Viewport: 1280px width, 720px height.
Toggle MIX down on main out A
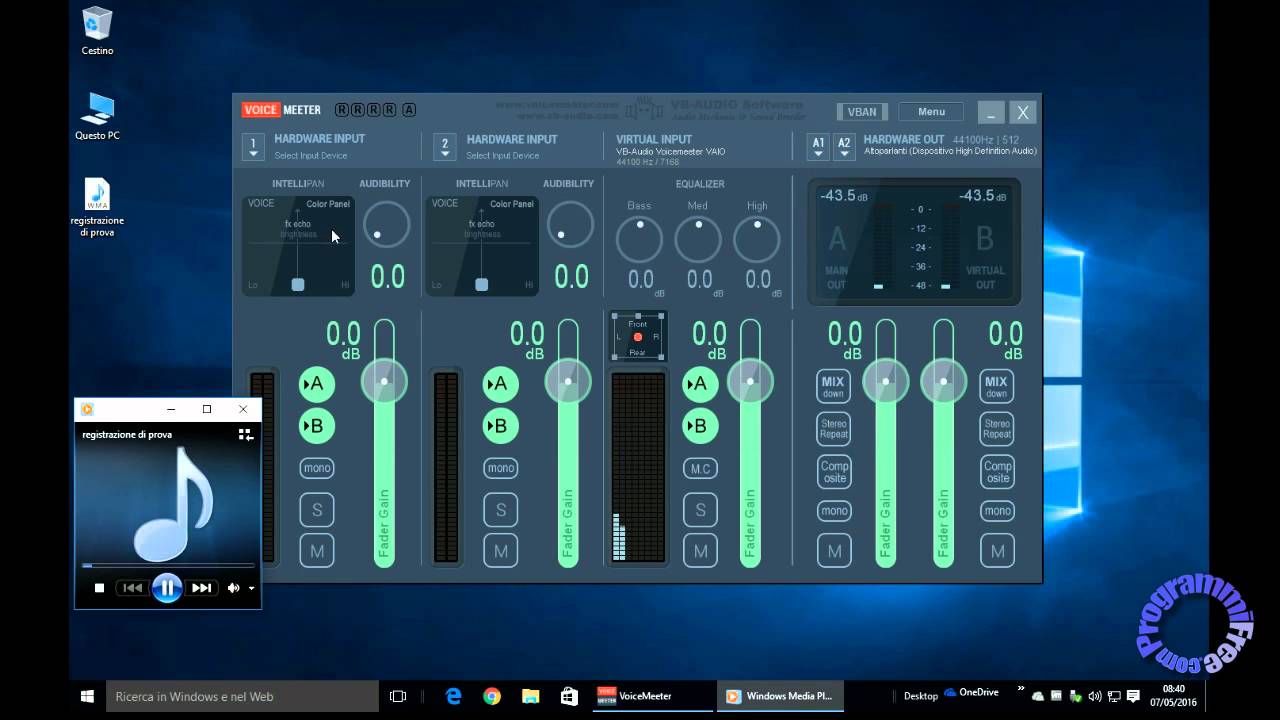833,387
